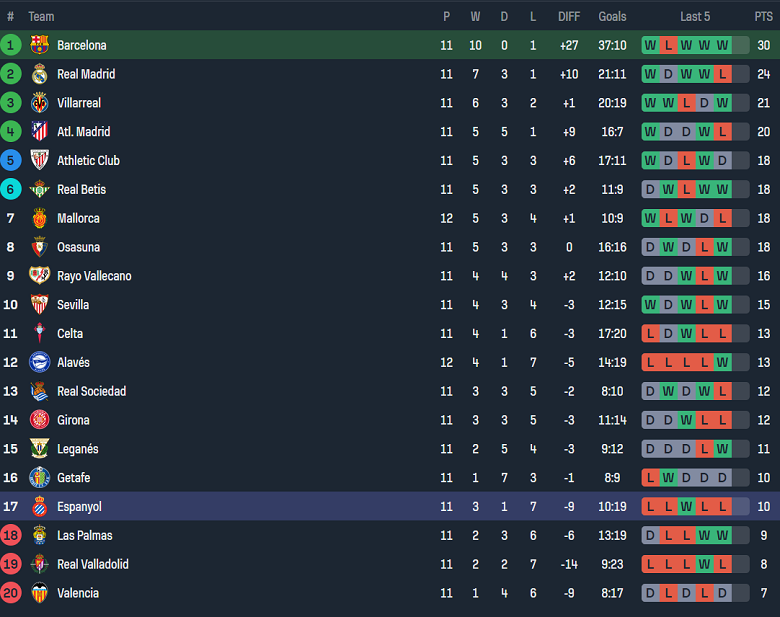Open the Rayo Vallecano team link
The image size is (780, 617).
(x=94, y=276)
